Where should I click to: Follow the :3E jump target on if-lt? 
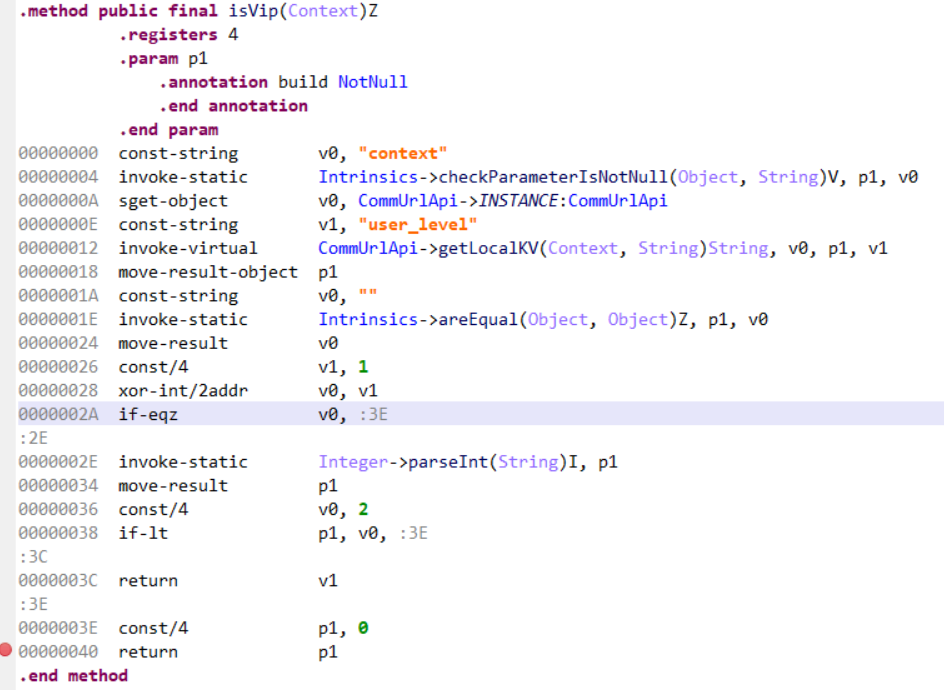pyautogui.click(x=414, y=533)
